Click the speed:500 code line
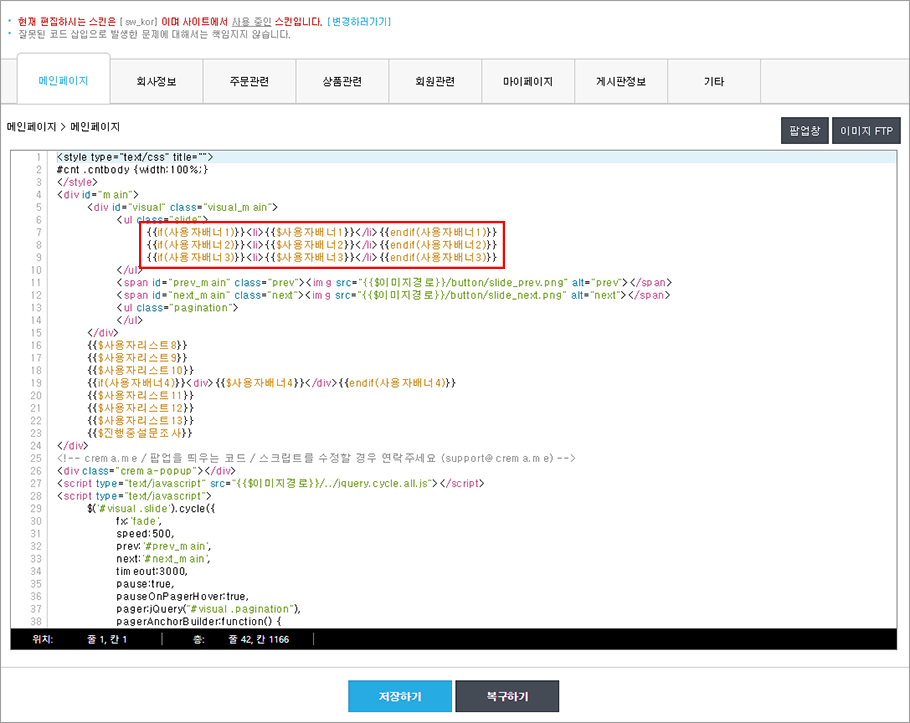The height and width of the screenshot is (723, 910). coord(145,533)
